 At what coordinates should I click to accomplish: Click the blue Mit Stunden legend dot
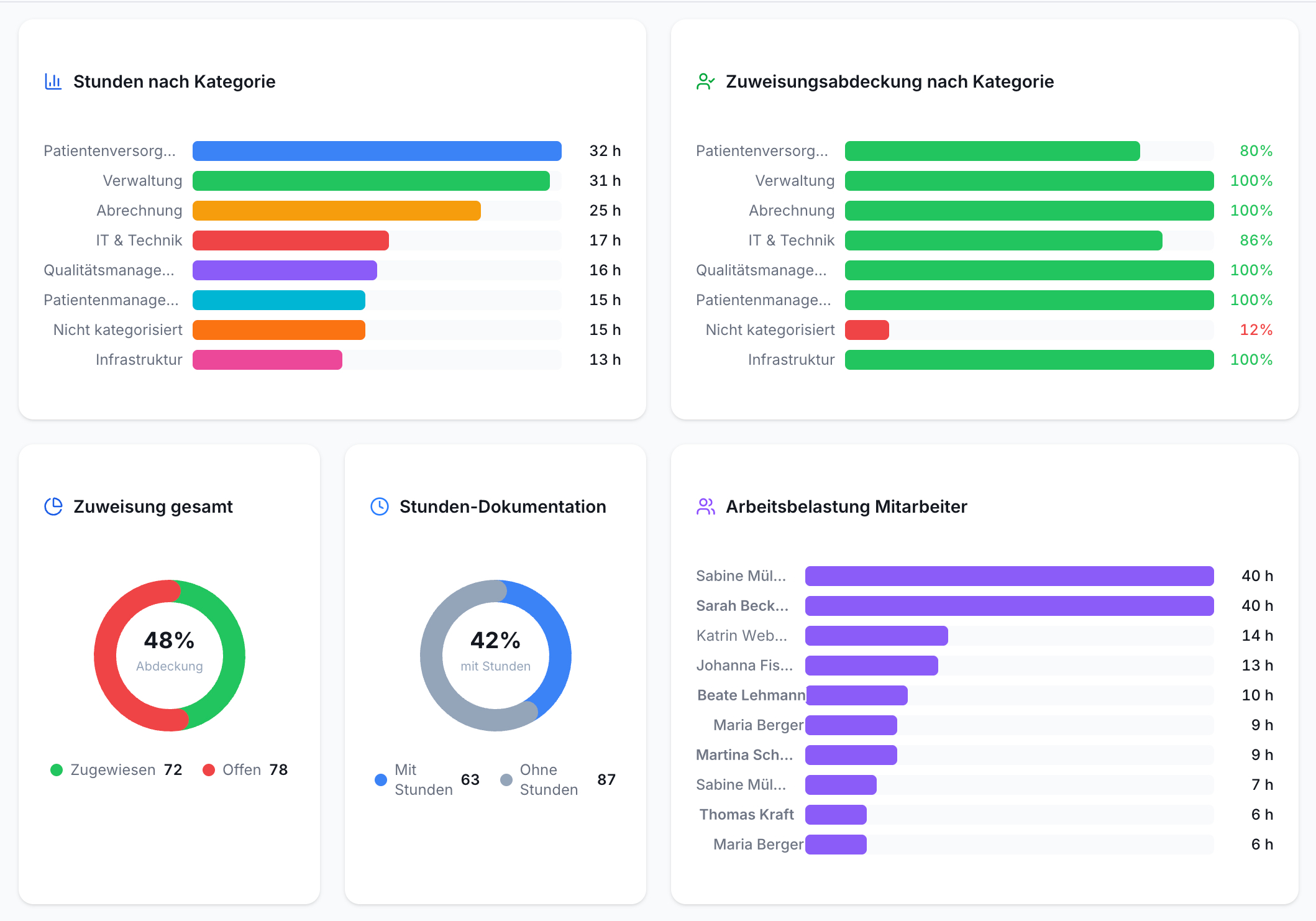coord(381,780)
